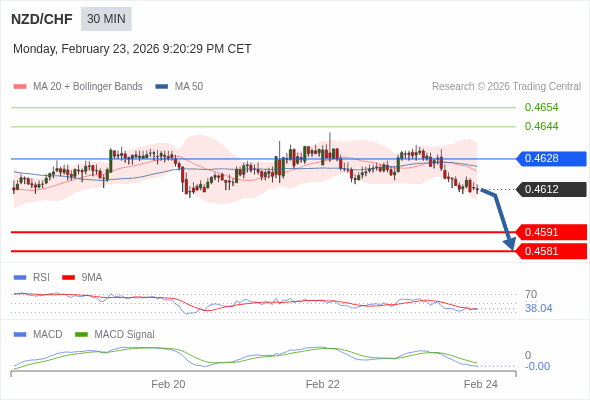Click the 0.4654 resistance level label
This screenshot has height=400, width=590.
541,107
